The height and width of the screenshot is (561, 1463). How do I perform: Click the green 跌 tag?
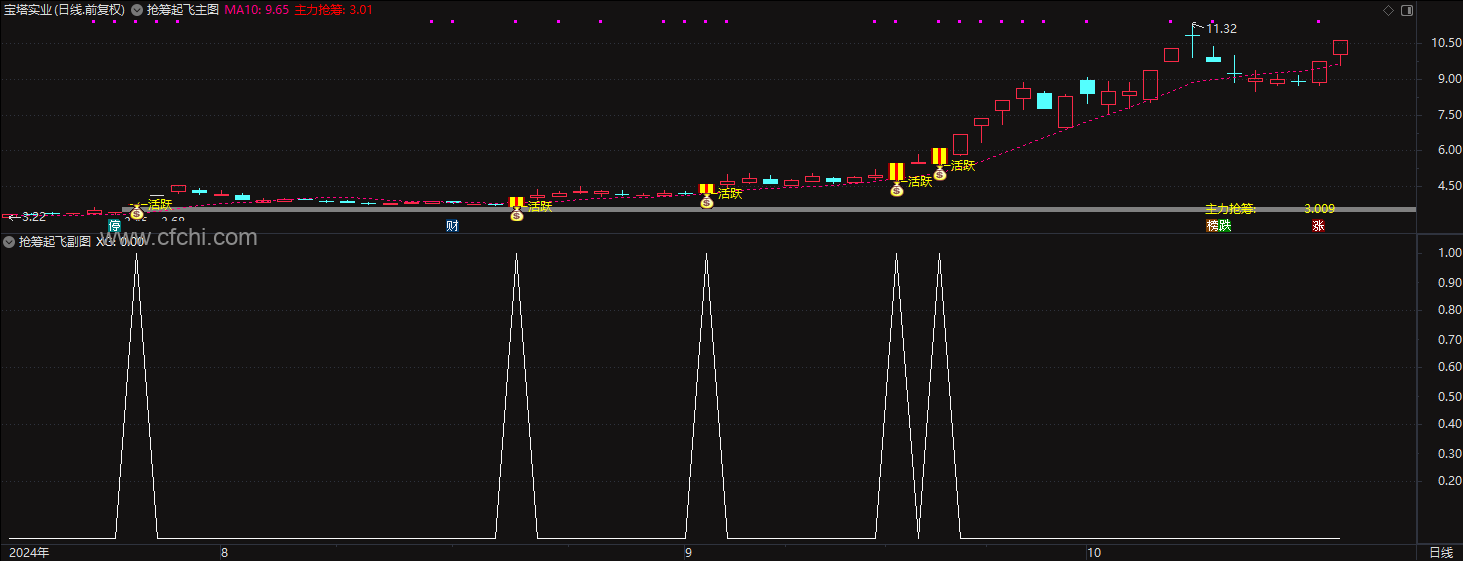[x=1225, y=226]
